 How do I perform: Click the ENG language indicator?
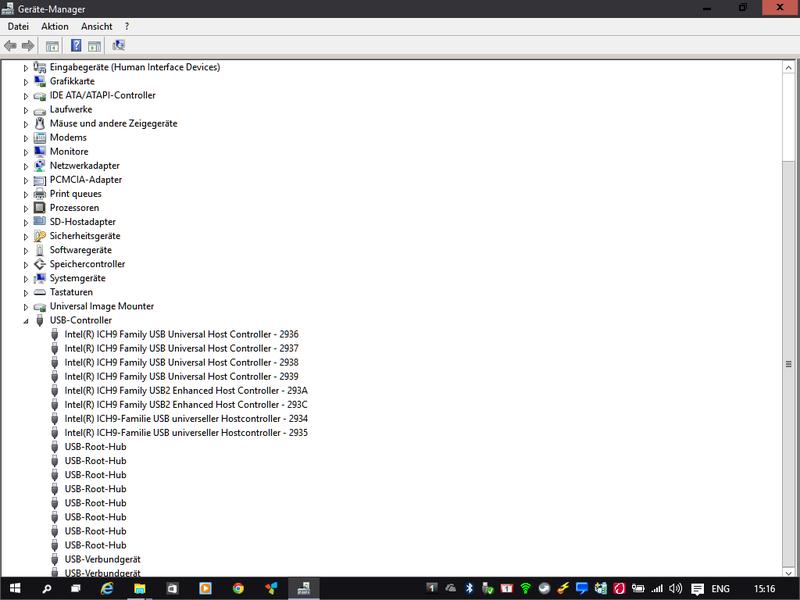[x=720, y=589]
